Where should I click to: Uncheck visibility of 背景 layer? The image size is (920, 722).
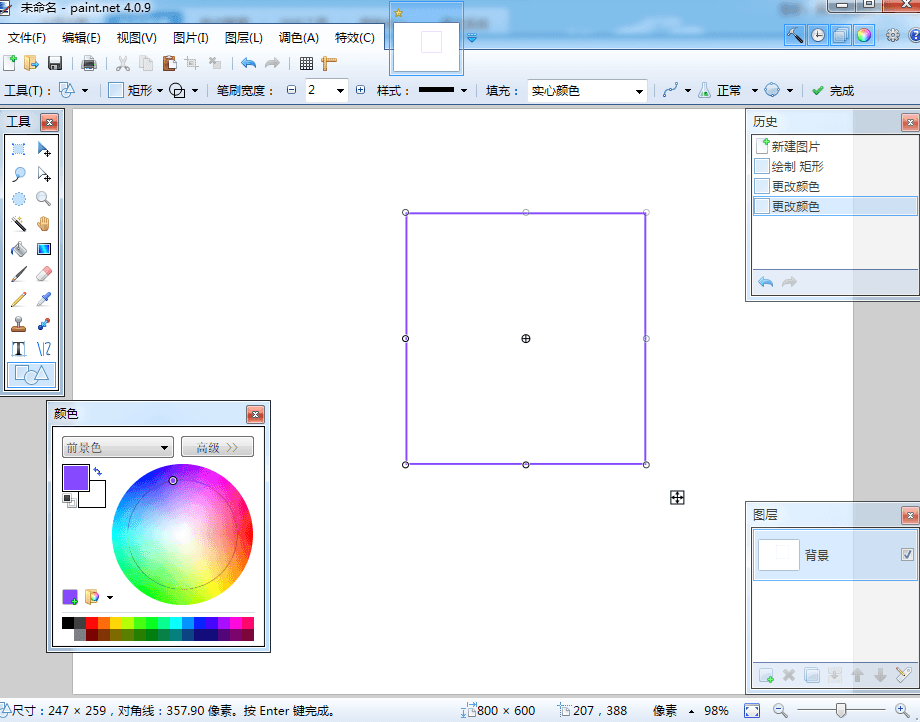pos(907,554)
